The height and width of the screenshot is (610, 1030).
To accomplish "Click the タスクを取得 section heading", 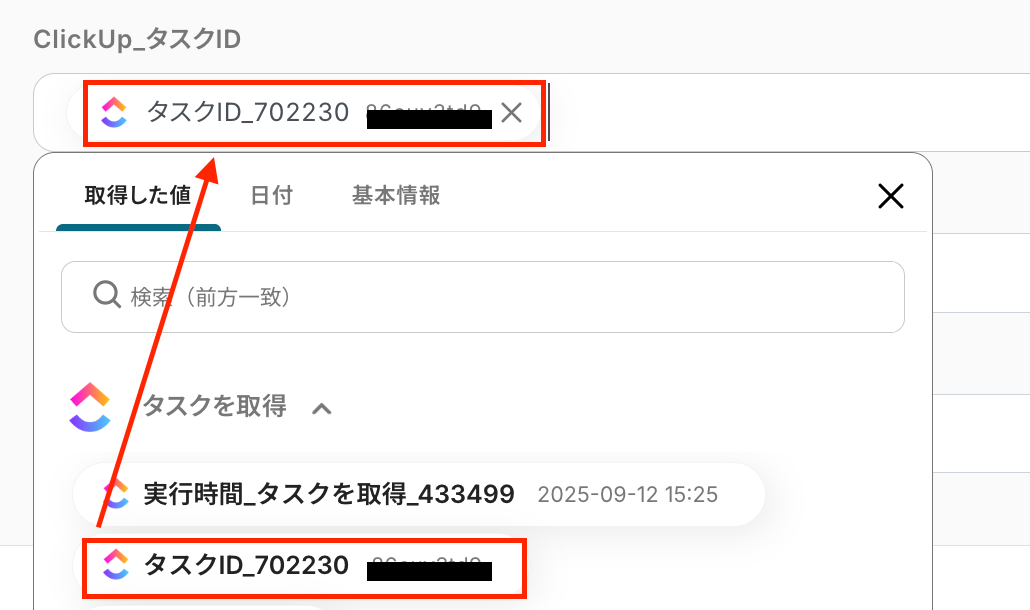I will coord(214,406).
